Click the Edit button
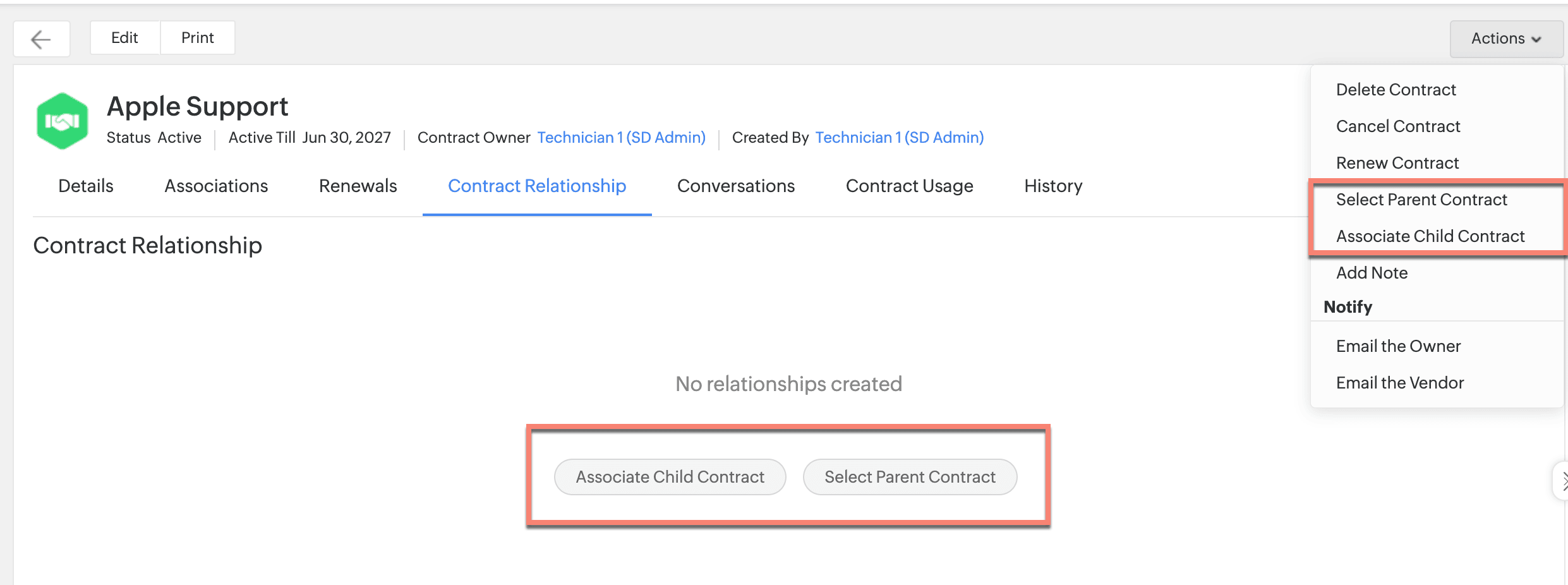Image resolution: width=1568 pixels, height=585 pixels. click(124, 38)
